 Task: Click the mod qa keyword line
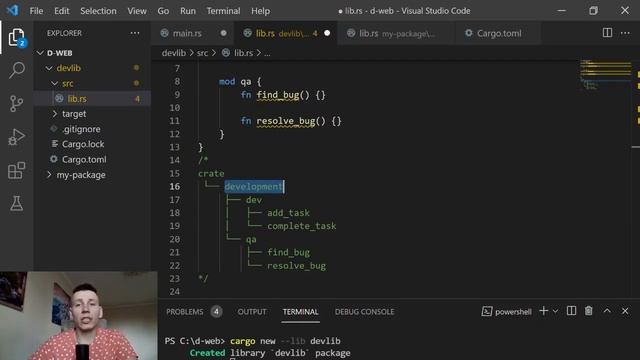(x=240, y=82)
